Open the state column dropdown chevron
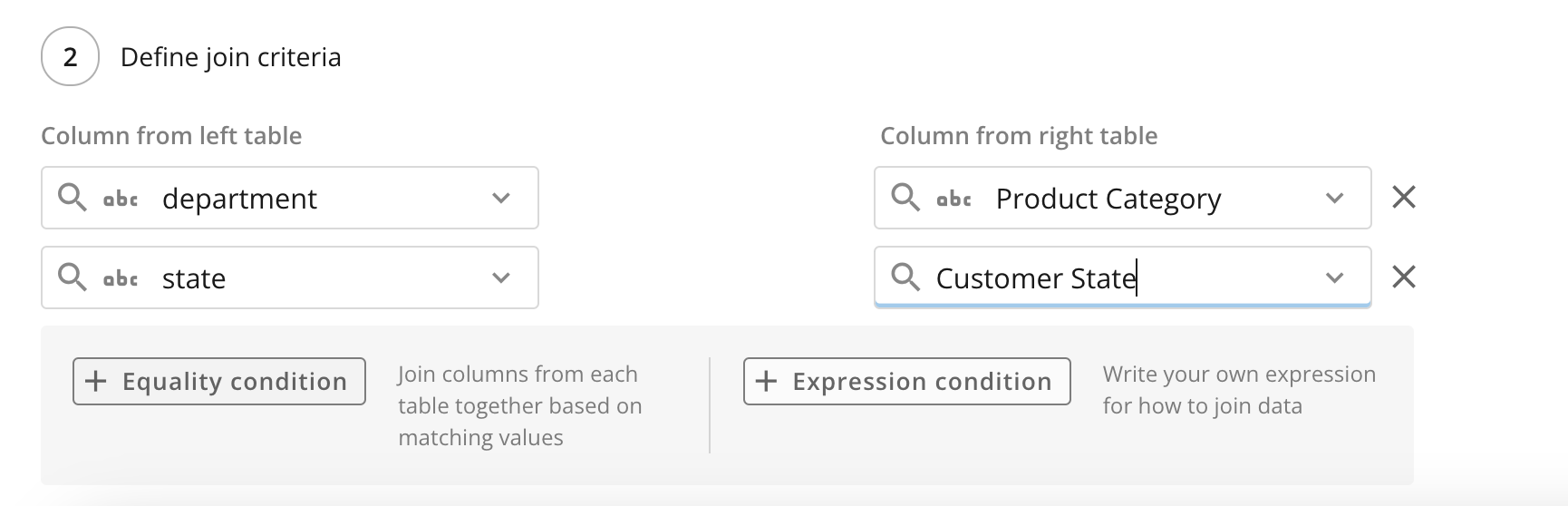This screenshot has width=1568, height=506. 501,277
